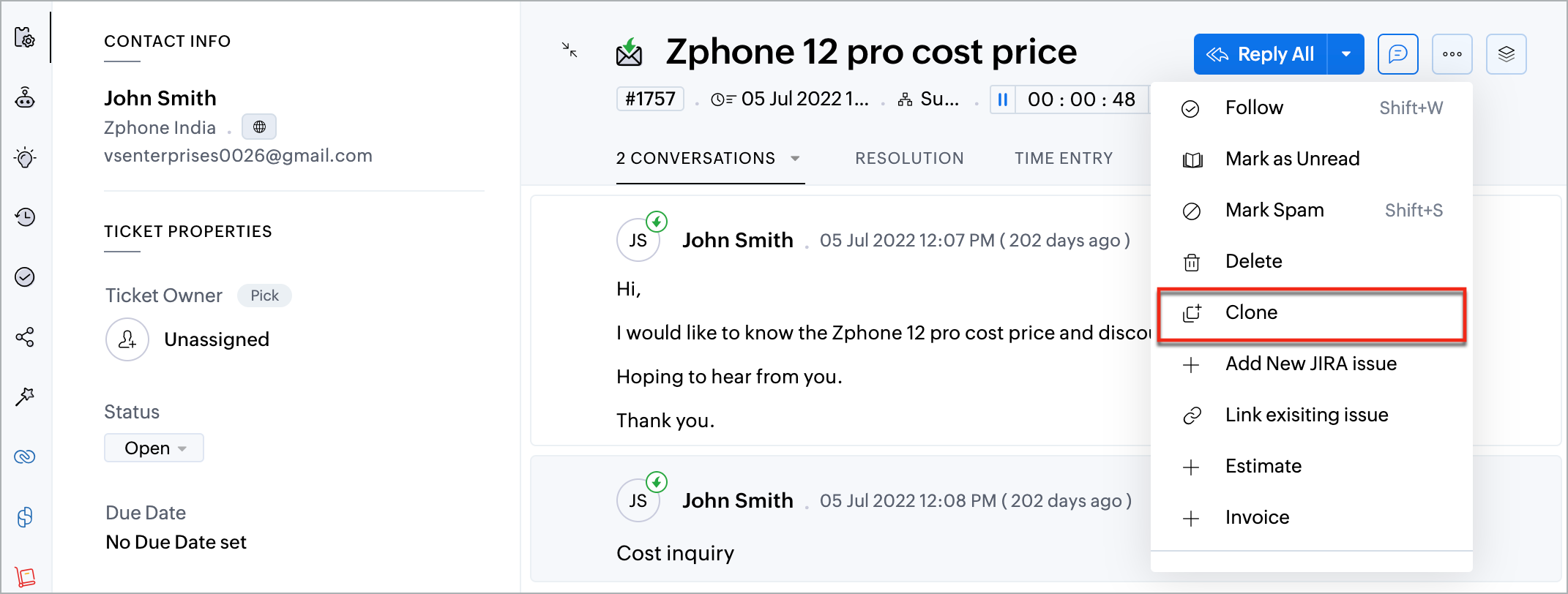Choose Mark as Unread in the menu
The height and width of the screenshot is (594, 1568).
tap(1292, 159)
